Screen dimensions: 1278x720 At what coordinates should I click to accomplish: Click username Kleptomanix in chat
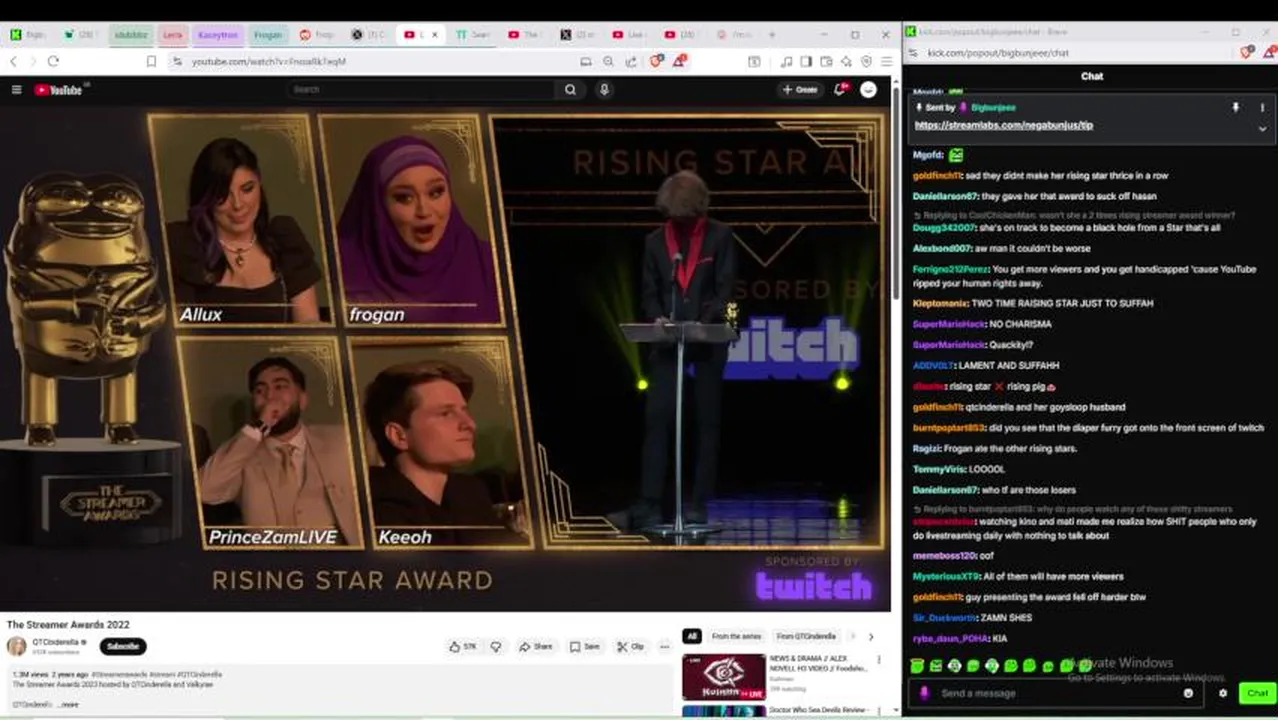[940, 303]
